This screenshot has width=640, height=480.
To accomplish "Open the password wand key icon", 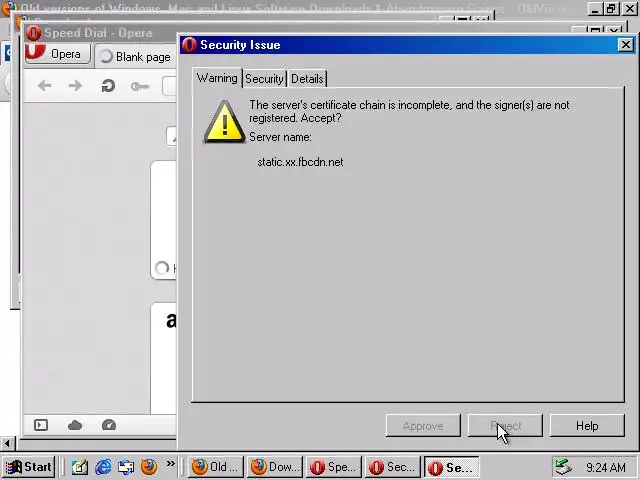I will (140, 86).
